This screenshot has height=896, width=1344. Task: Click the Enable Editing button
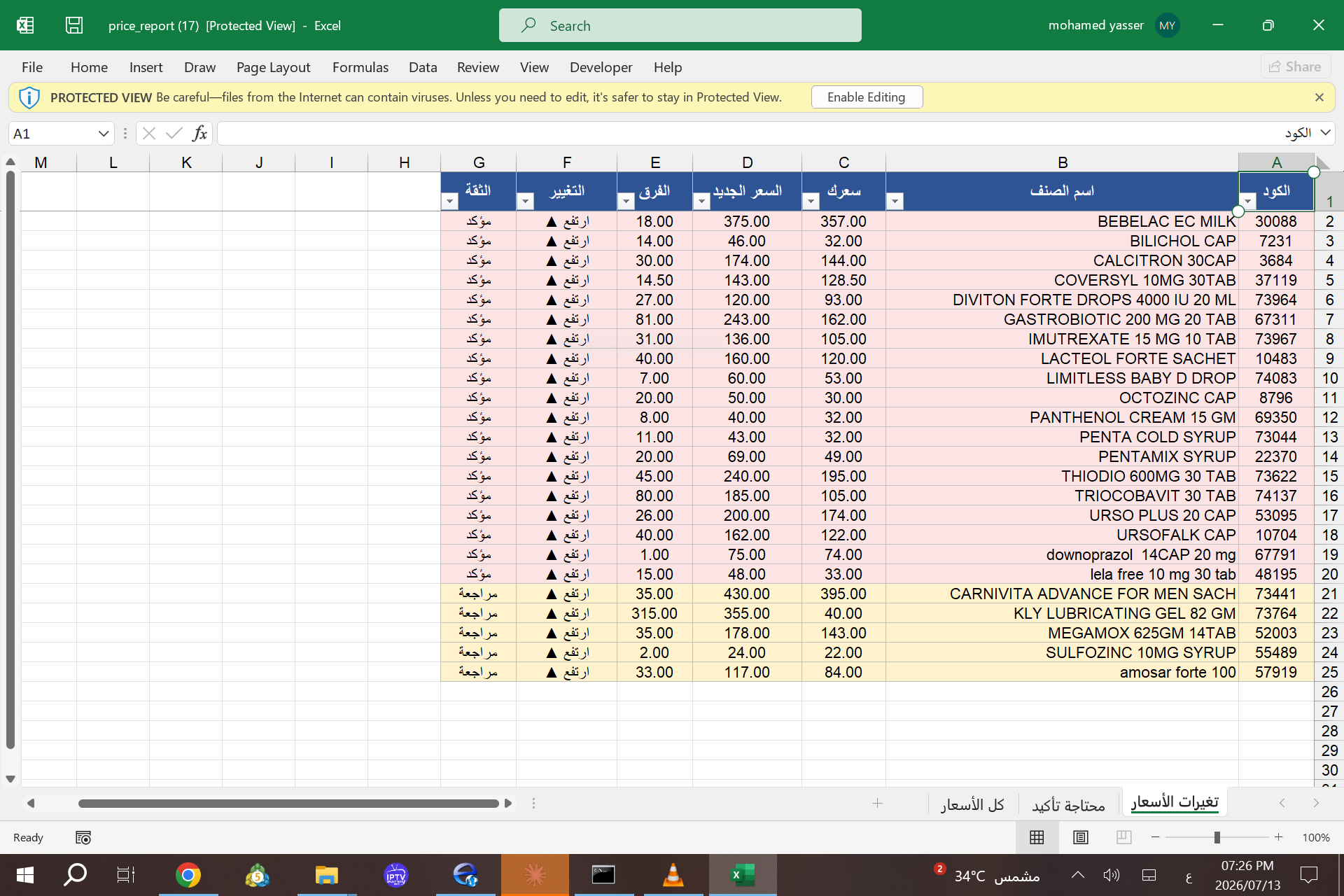867,97
